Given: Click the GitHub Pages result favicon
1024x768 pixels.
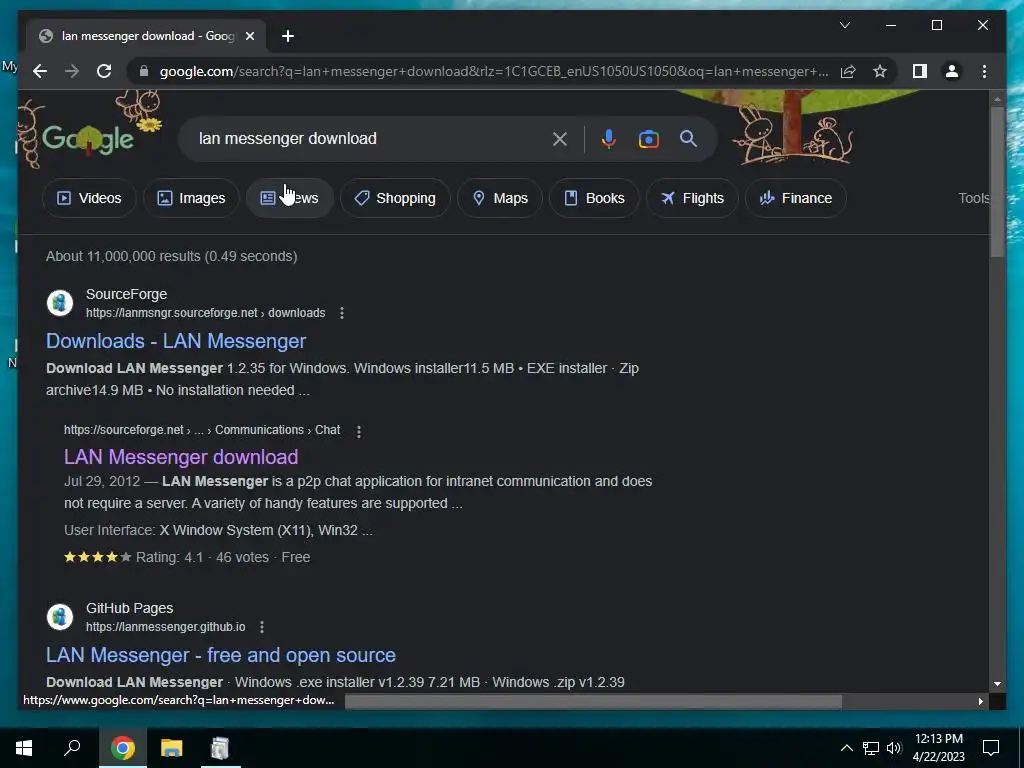Looking at the screenshot, I should [x=60, y=617].
